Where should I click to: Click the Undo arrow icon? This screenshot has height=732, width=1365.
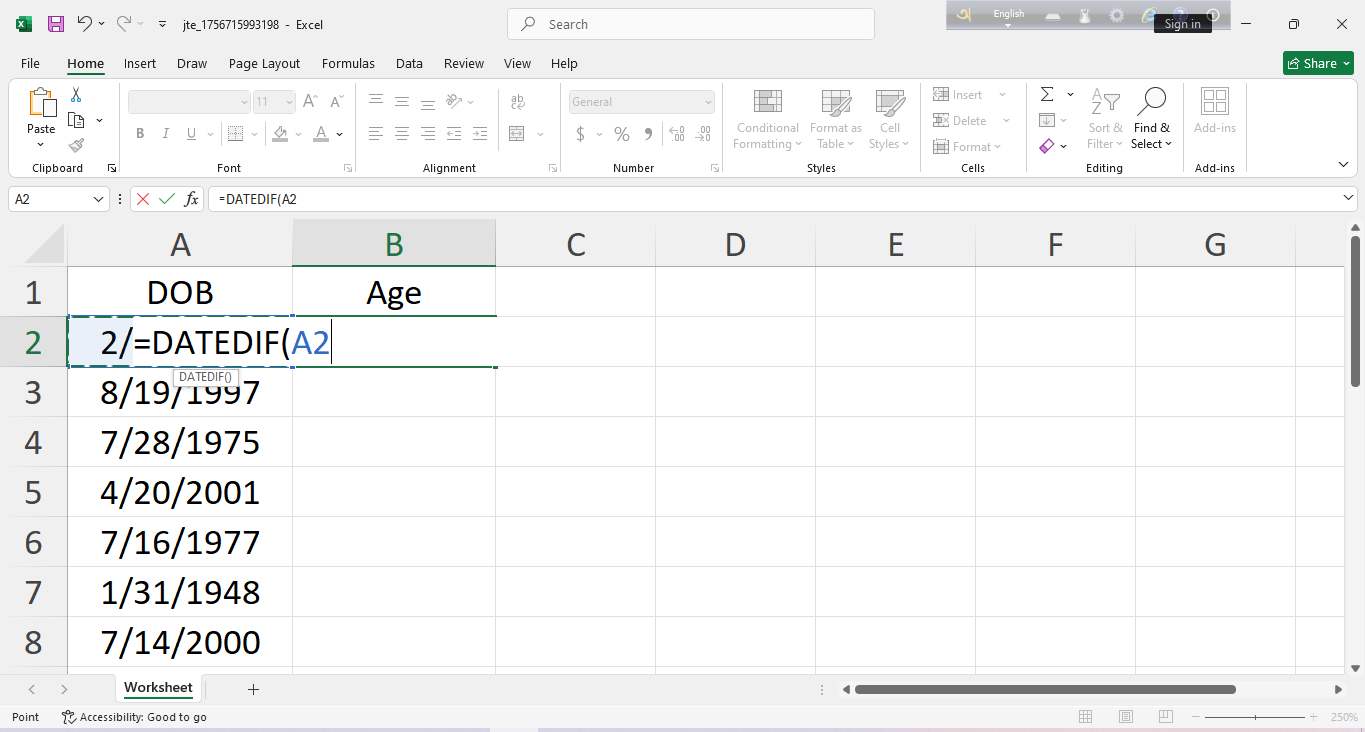[x=85, y=23]
